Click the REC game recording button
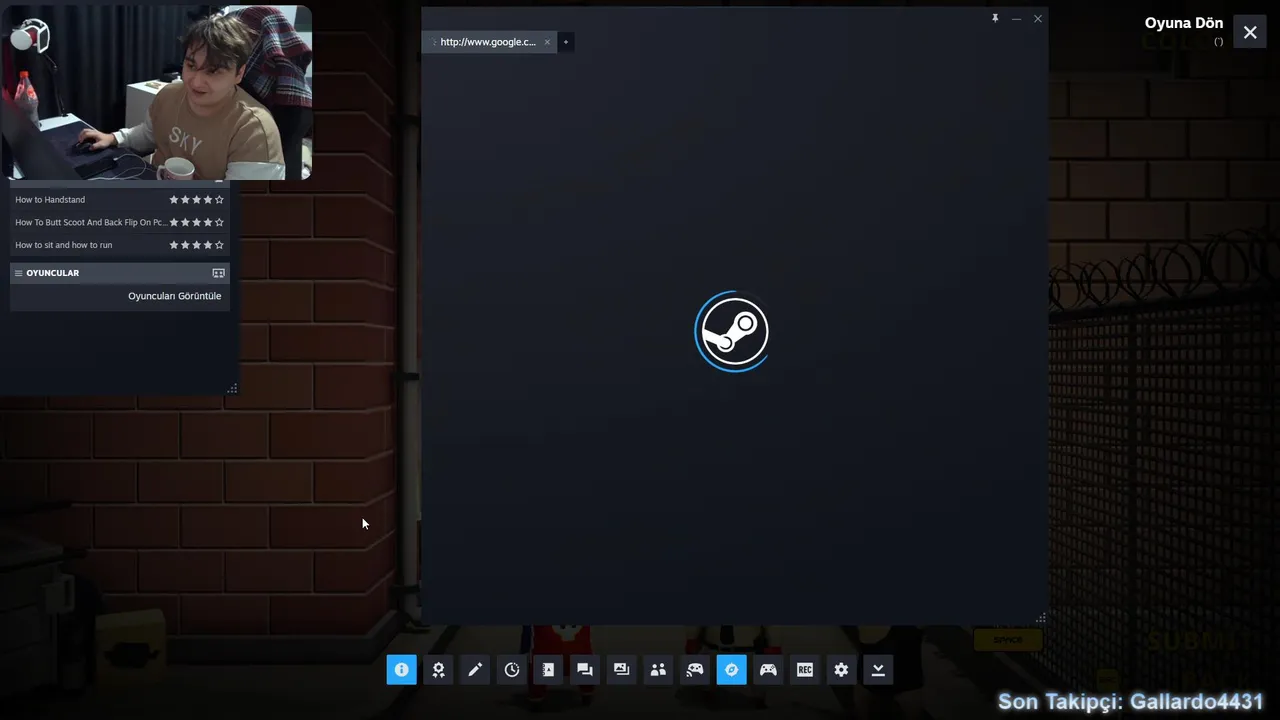Image resolution: width=1280 pixels, height=720 pixels. pos(805,670)
